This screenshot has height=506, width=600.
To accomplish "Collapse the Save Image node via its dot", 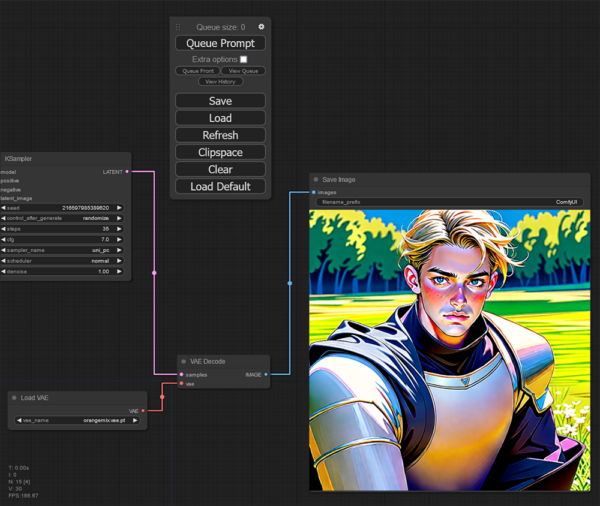I will click(x=316, y=179).
